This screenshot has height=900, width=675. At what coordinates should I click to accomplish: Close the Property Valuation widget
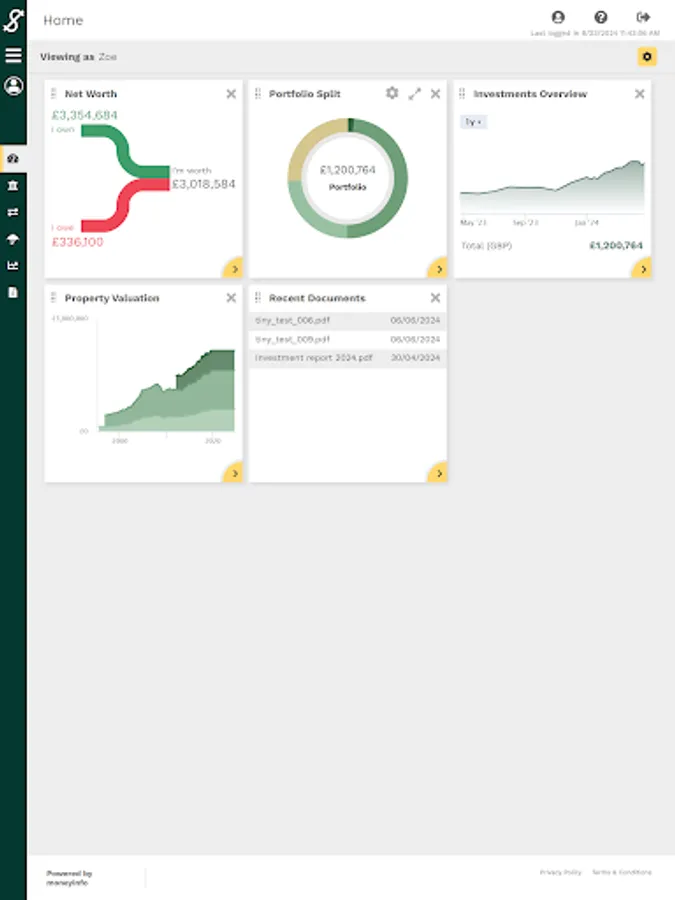pyautogui.click(x=231, y=297)
